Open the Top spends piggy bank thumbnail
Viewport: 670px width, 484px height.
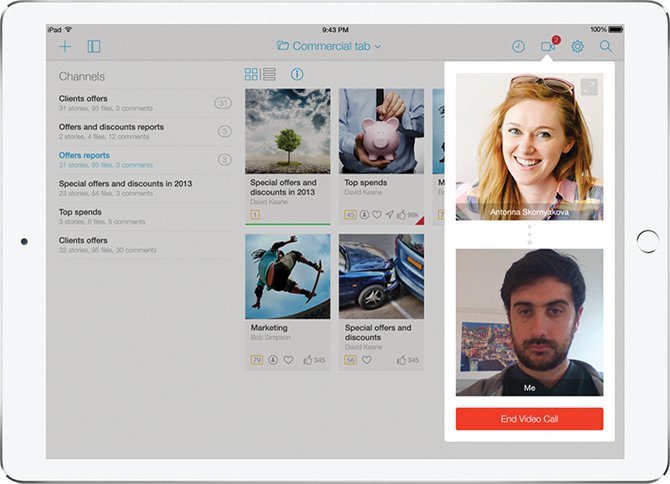[381, 131]
